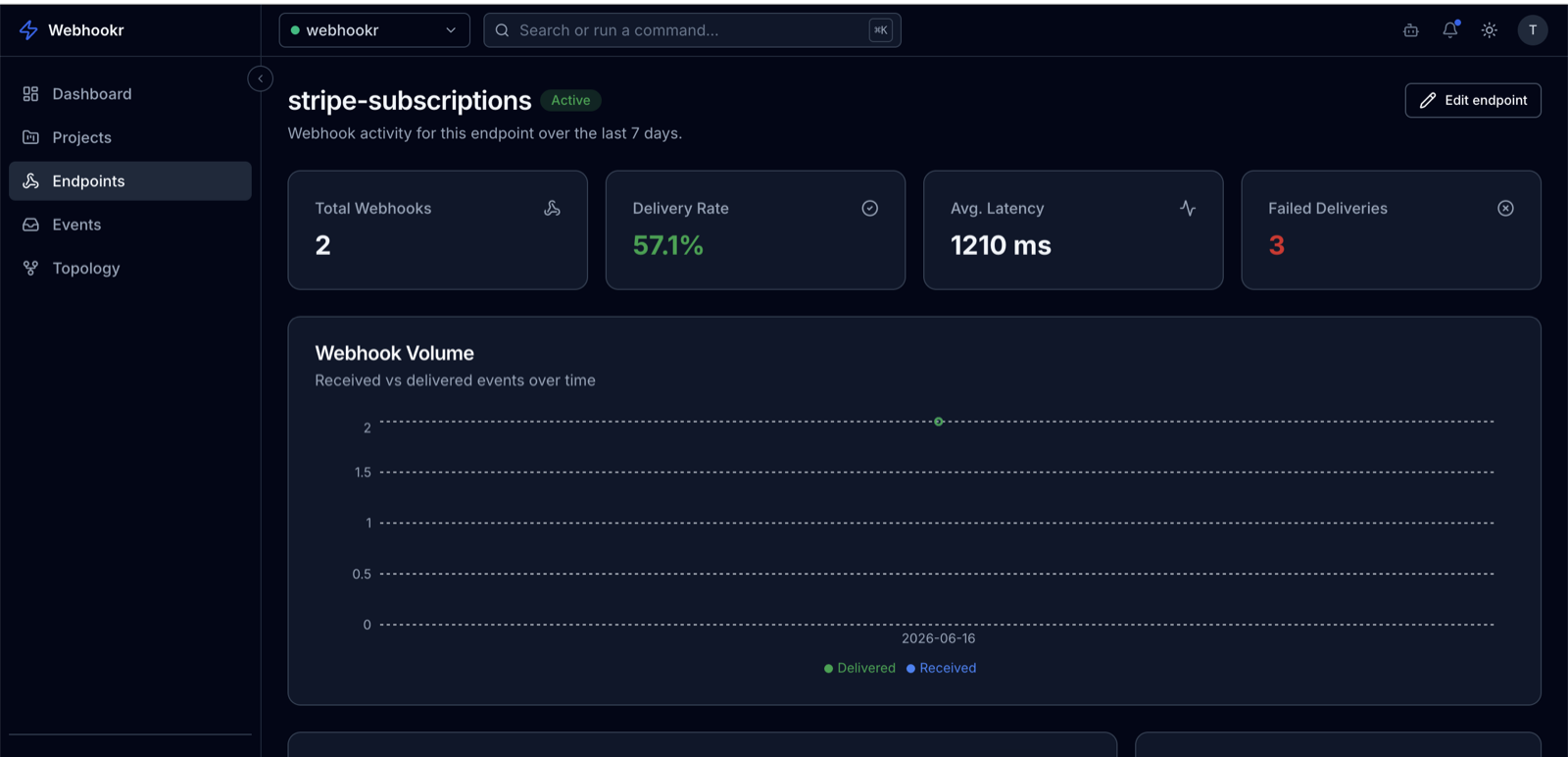
Task: Click the pencil icon on Edit endpoint
Action: [x=1428, y=100]
